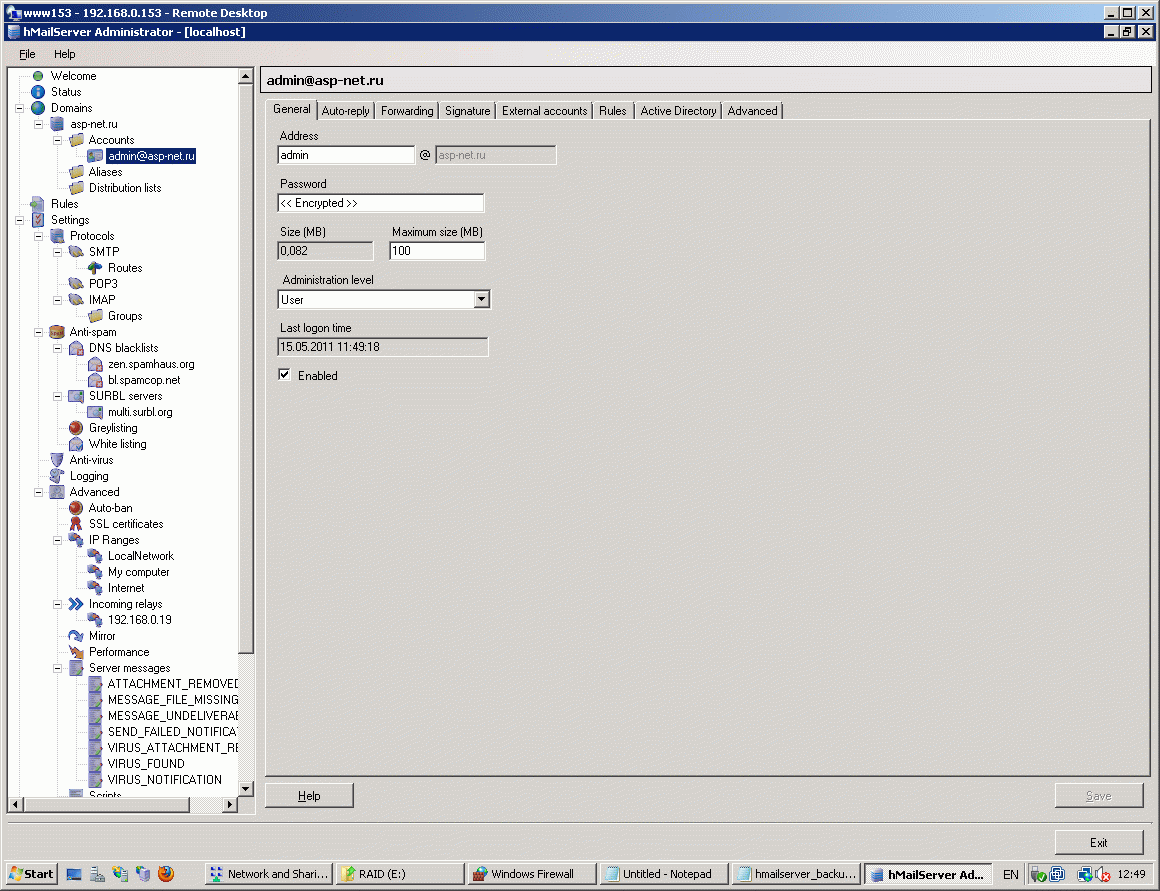Open the Administration level dropdown
Image resolution: width=1160 pixels, height=891 pixels.
click(482, 299)
